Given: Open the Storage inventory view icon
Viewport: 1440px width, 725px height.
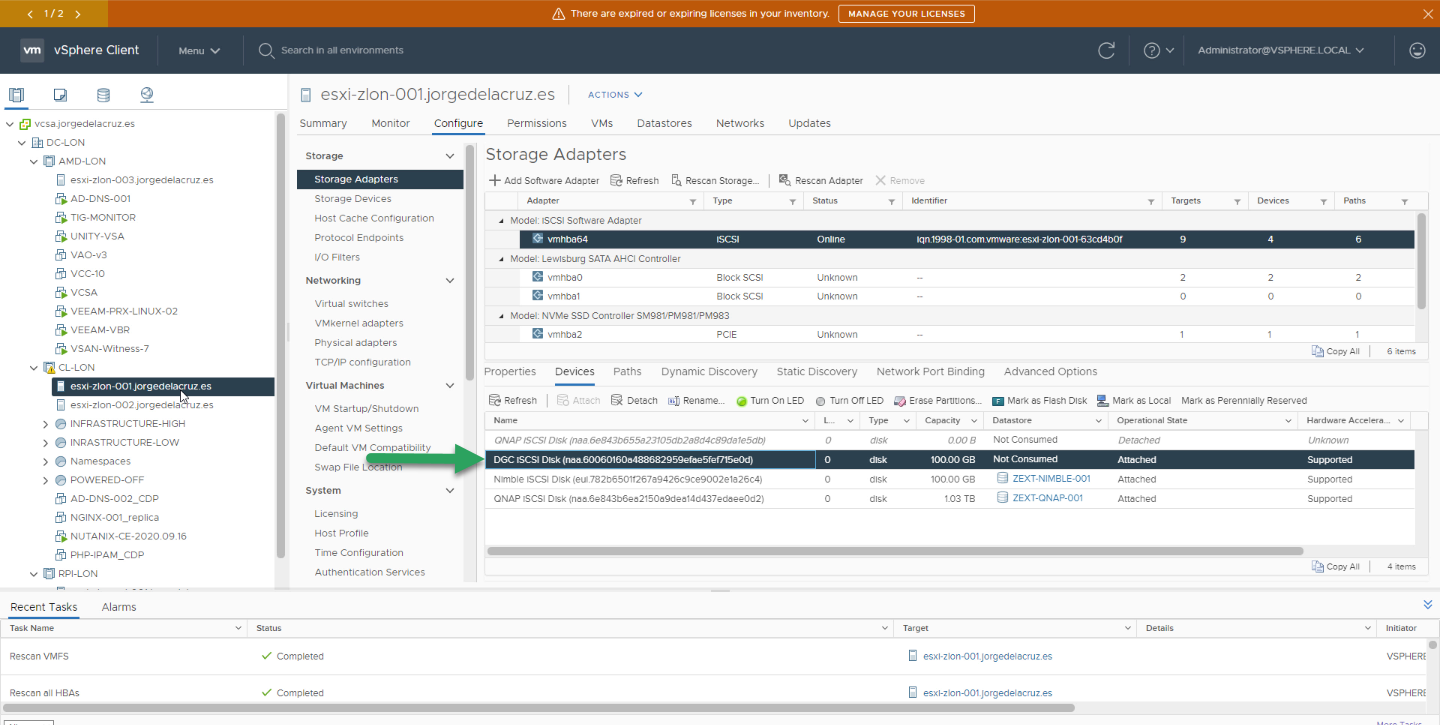Looking at the screenshot, I should (x=103, y=95).
